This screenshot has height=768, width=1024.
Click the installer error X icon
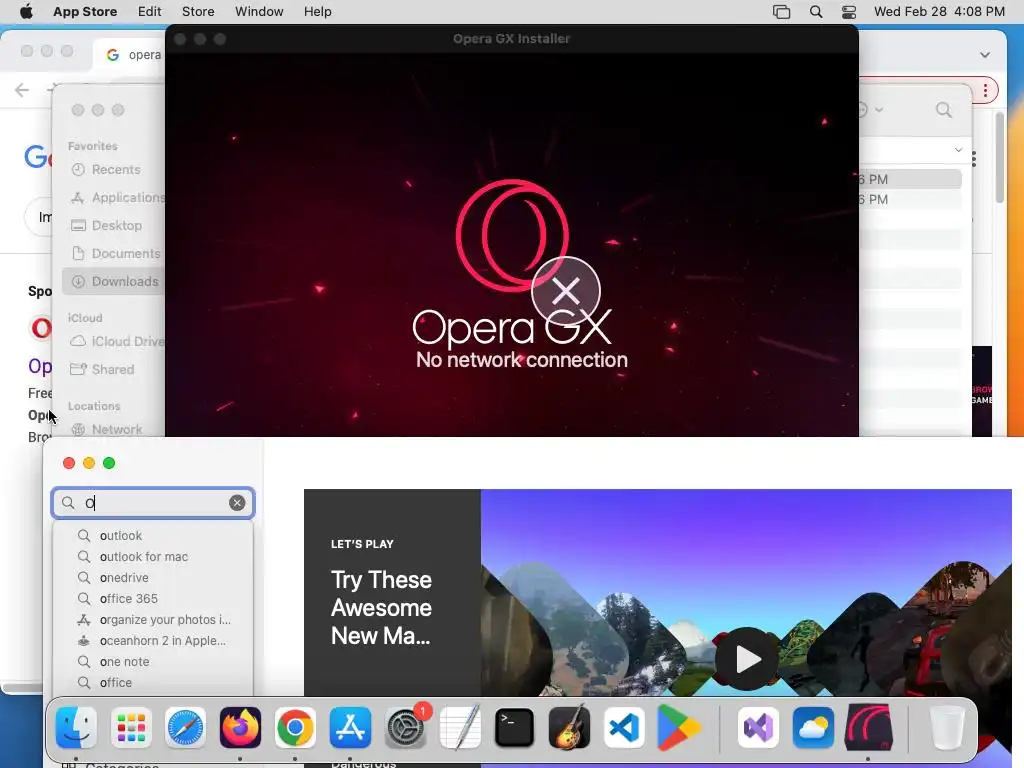coord(566,291)
